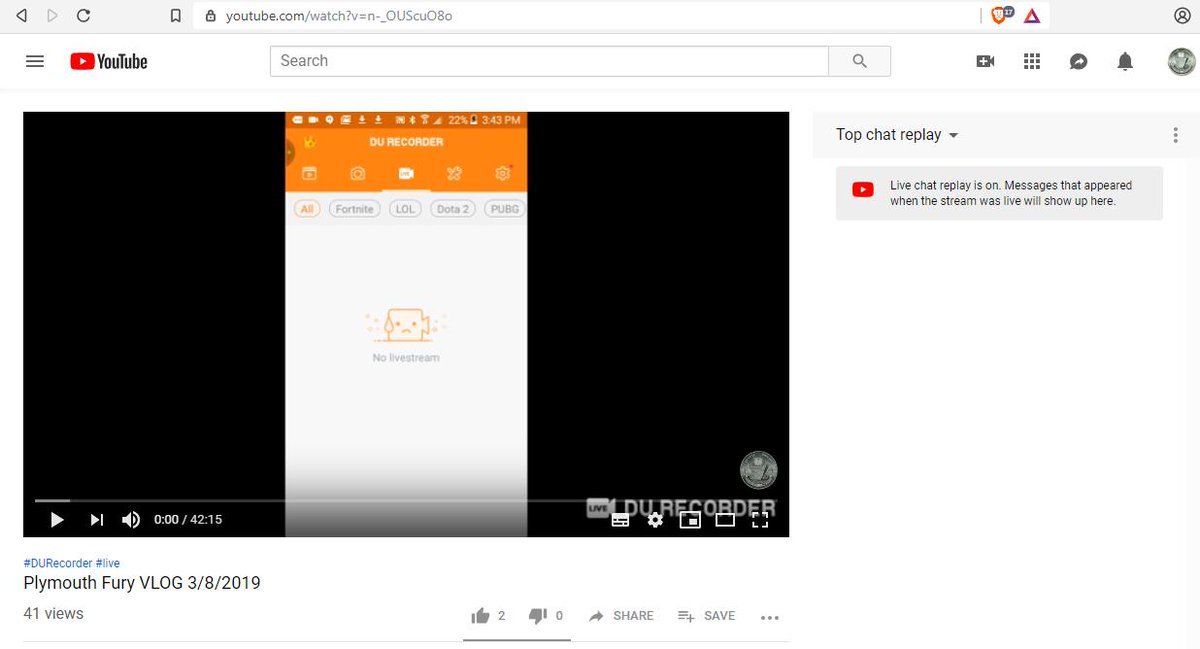Viewport: 1200px width, 649px height.
Task: Open the #live hashtag link
Action: (108, 563)
